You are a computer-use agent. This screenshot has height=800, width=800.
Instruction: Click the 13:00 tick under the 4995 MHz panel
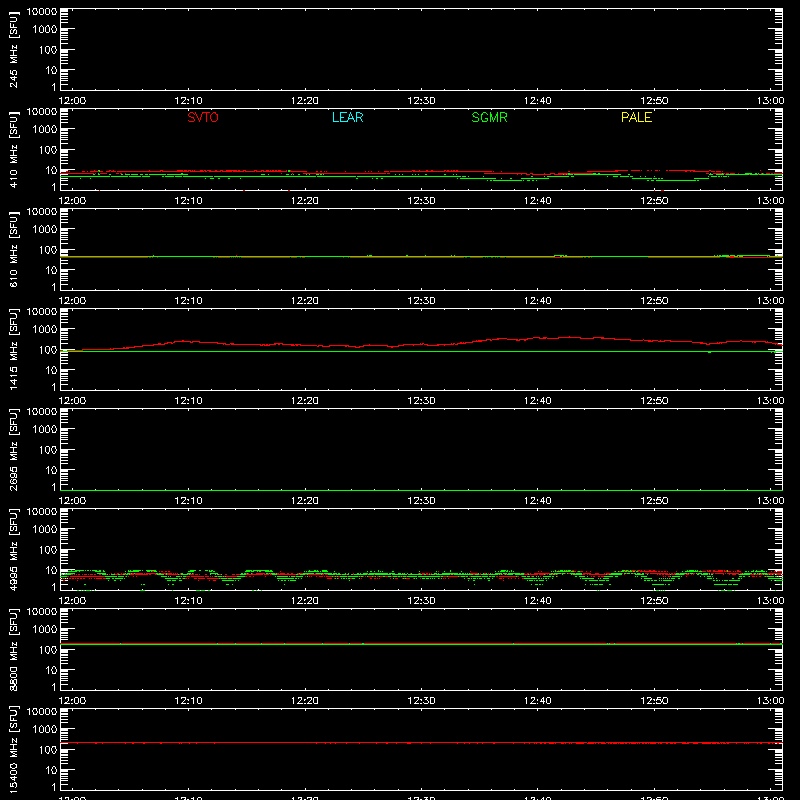(770, 601)
